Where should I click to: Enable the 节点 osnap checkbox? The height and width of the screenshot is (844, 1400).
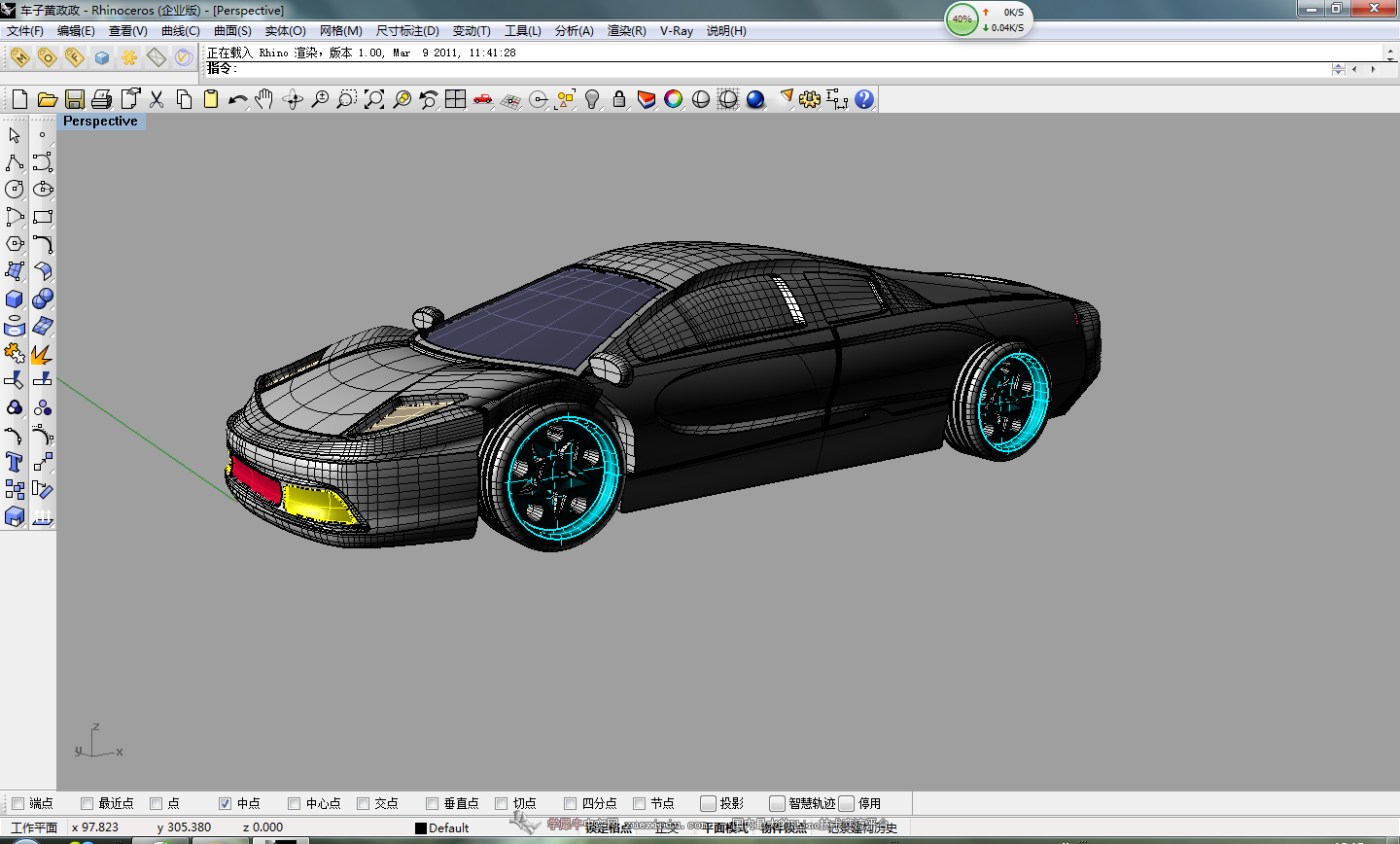(639, 803)
